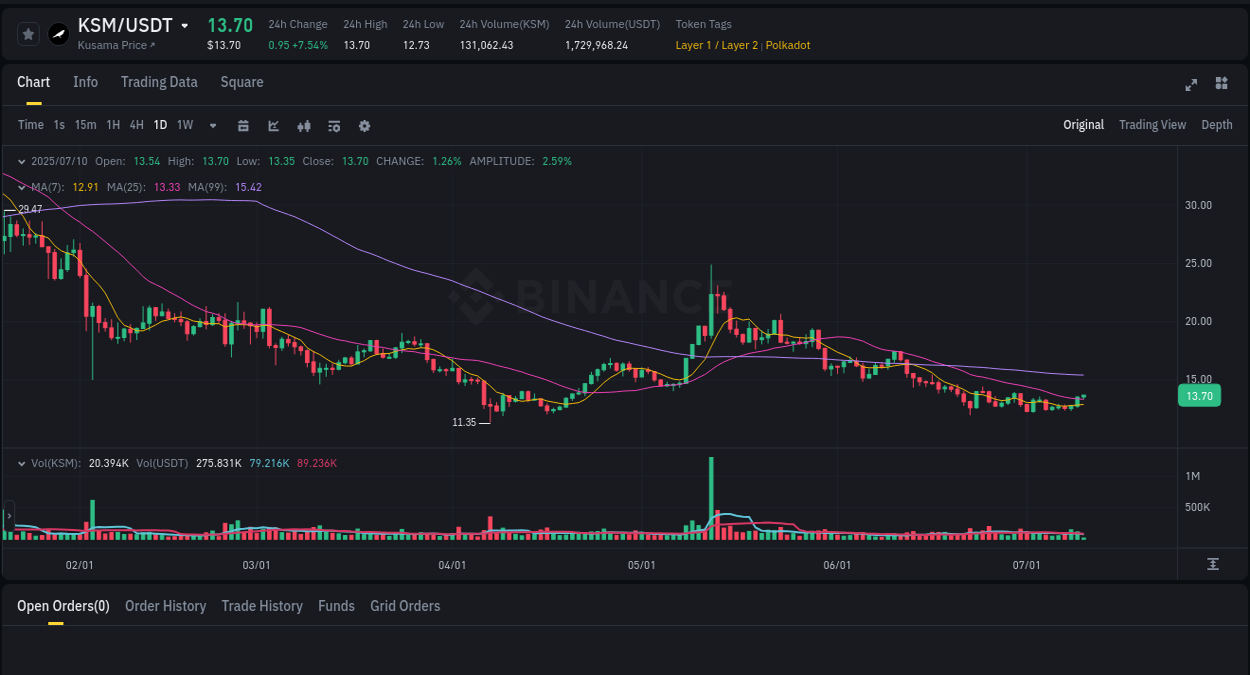This screenshot has height=675, width=1250.
Task: Open the Polkadot token tag
Action: 787,45
